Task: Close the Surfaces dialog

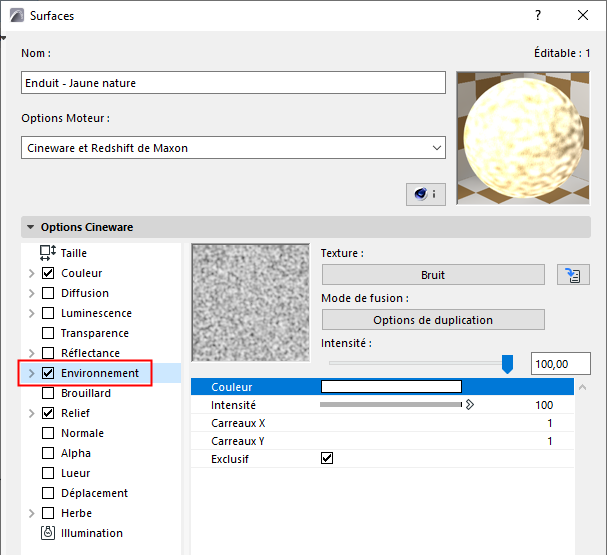Action: pos(583,15)
